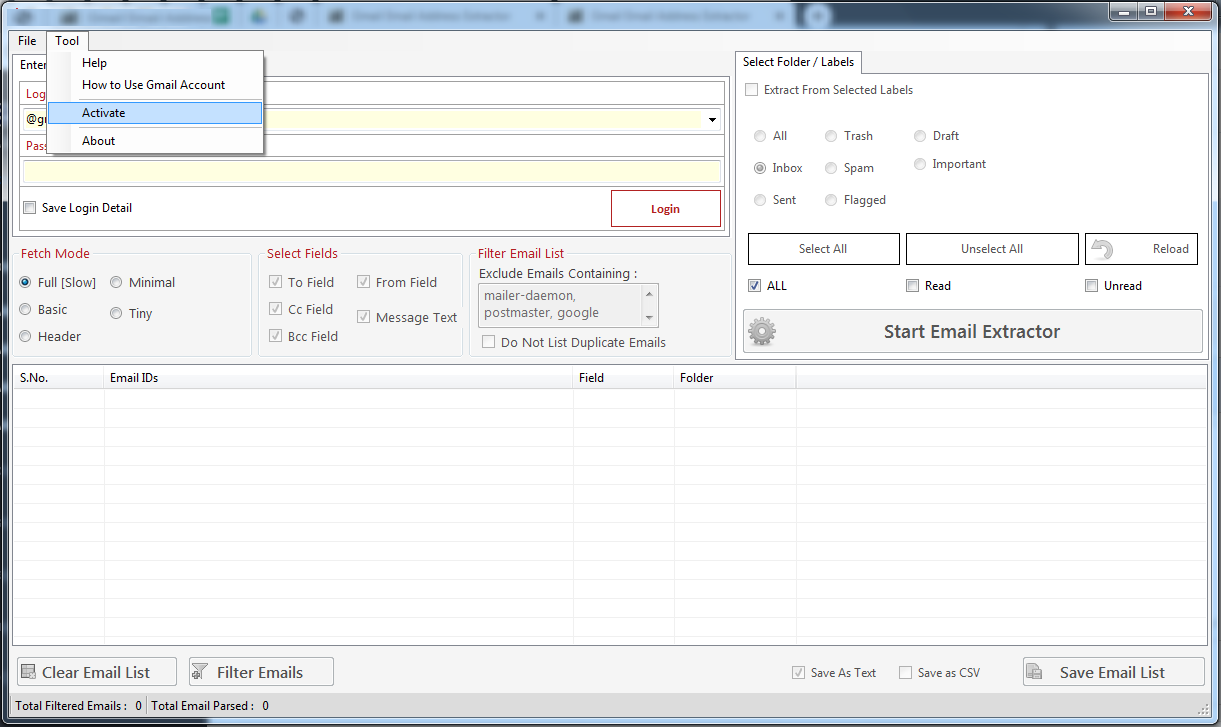This screenshot has height=727, width=1221.
Task: Select the Flagged radio button
Action: pos(831,200)
